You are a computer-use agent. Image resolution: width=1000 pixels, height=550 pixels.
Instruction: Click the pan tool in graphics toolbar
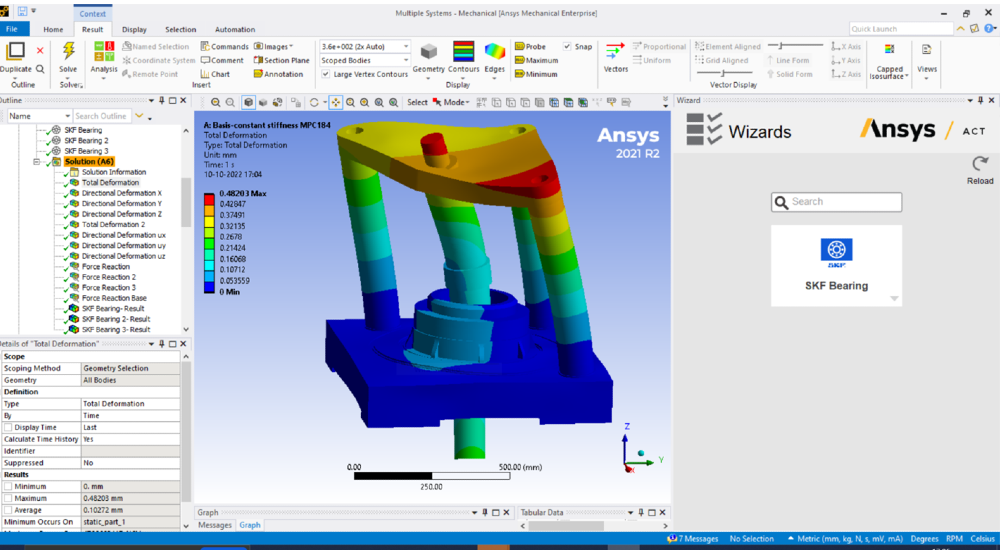pyautogui.click(x=335, y=102)
